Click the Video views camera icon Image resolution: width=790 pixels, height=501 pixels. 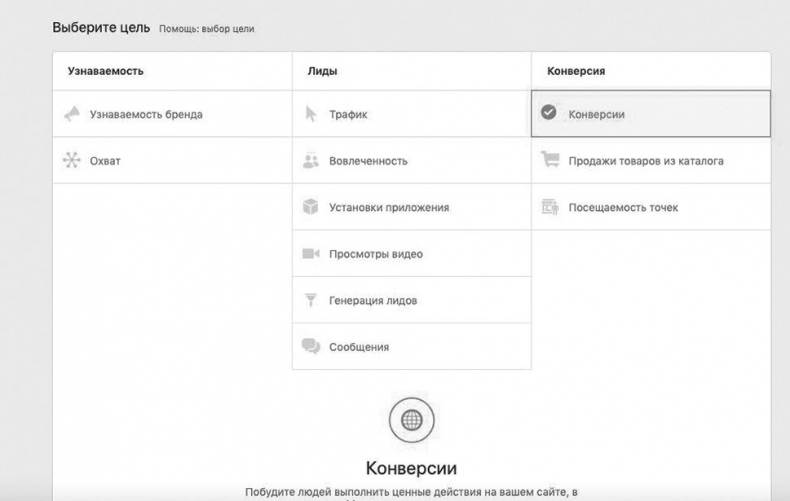(310, 254)
